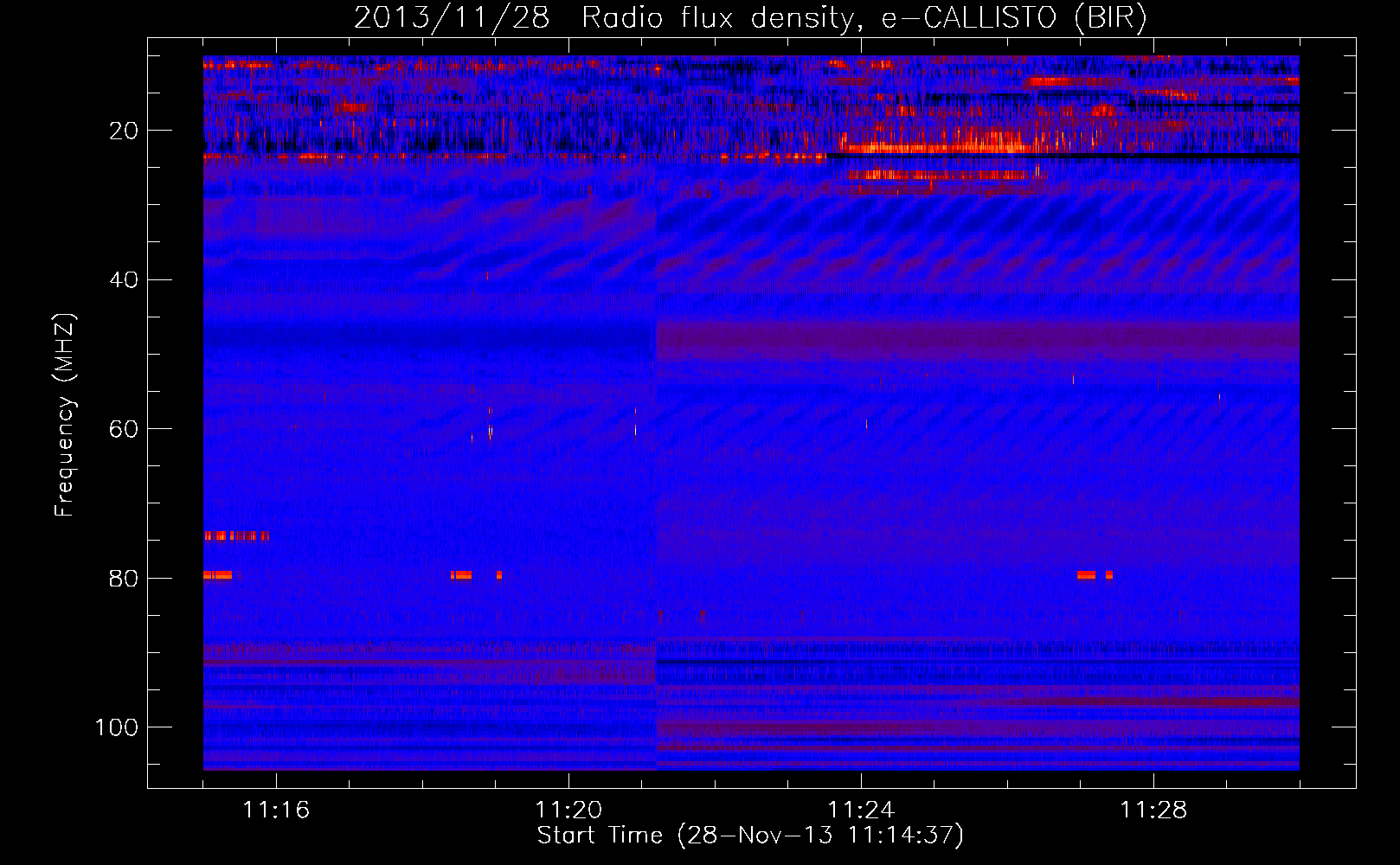The width and height of the screenshot is (1400, 865).
Task: Click the 80 frequency tick label
Action: (x=125, y=579)
